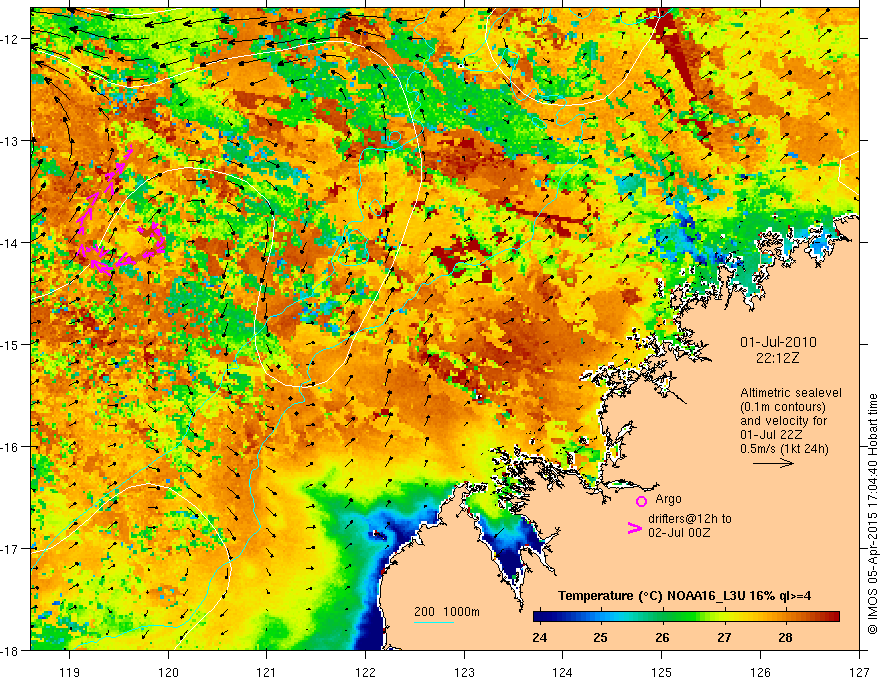Click the latitude label -12
Image resolution: width=880 pixels, height=680 pixels.
pos(10,39)
